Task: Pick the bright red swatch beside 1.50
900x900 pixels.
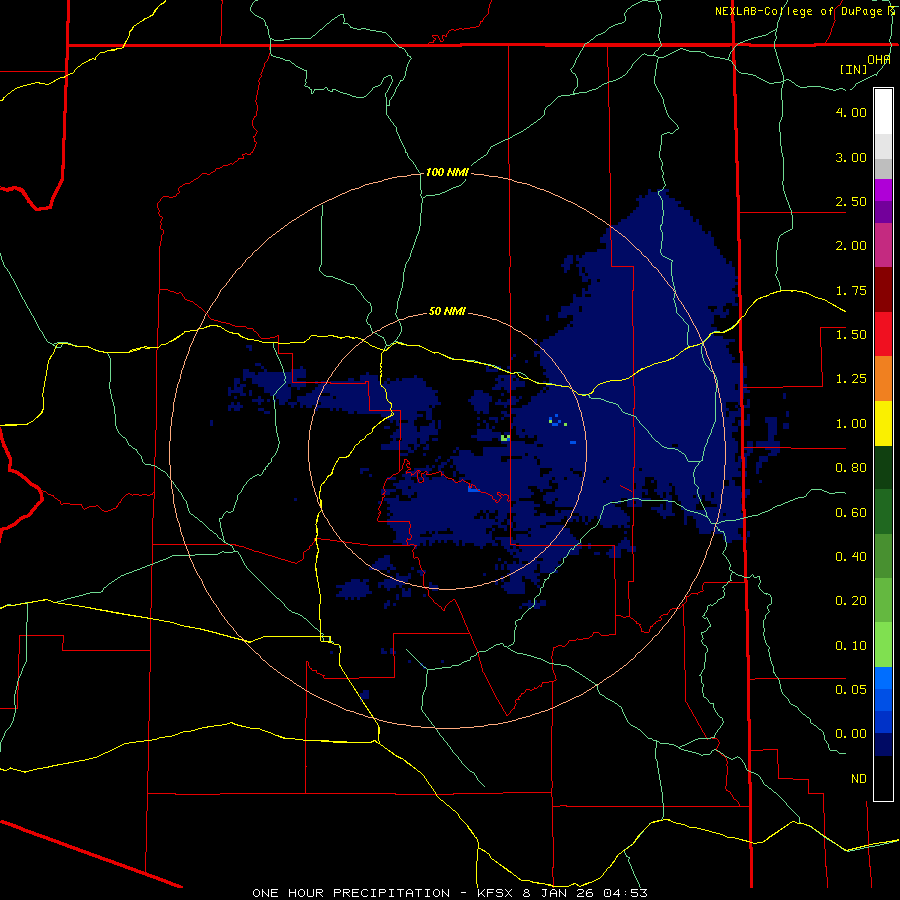Action: (x=883, y=334)
